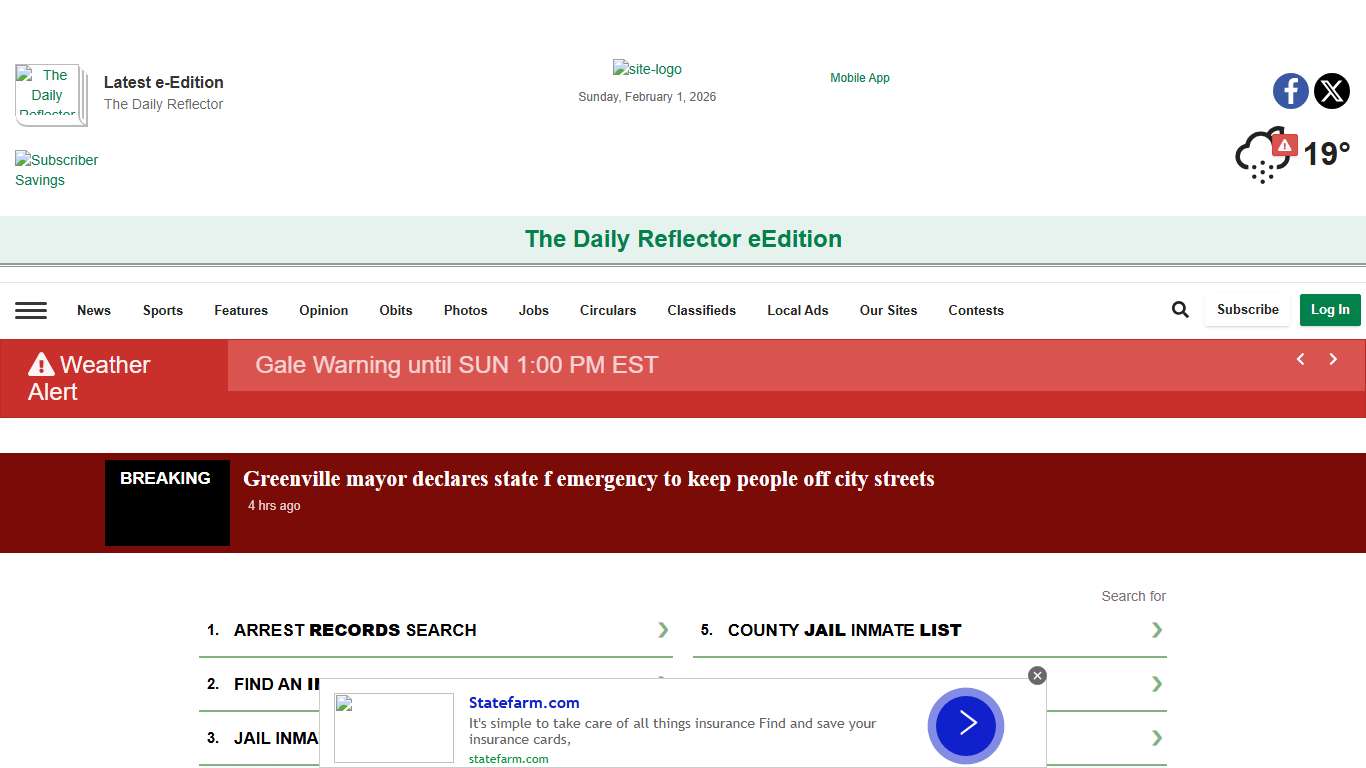
Task: Expand Arrest Records Search result arrow
Action: [x=662, y=630]
